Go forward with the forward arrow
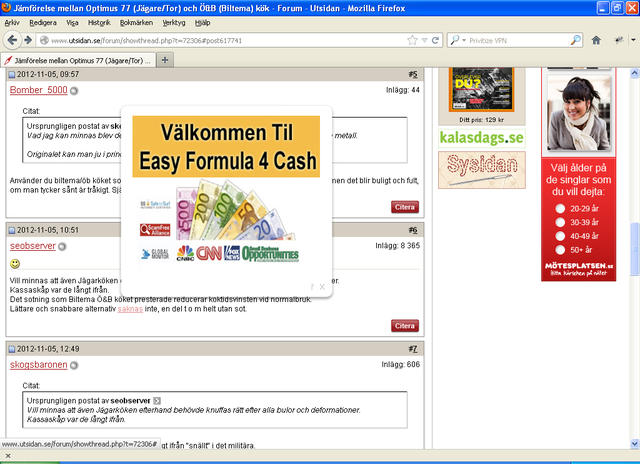 click(x=28, y=40)
